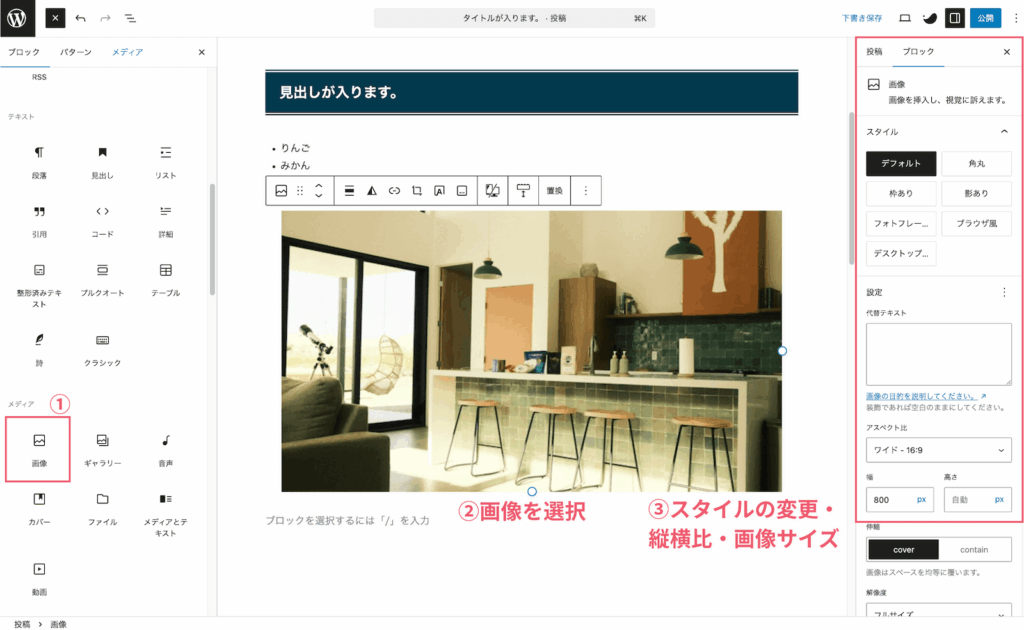Select the デフォルト style

[x=901, y=163]
